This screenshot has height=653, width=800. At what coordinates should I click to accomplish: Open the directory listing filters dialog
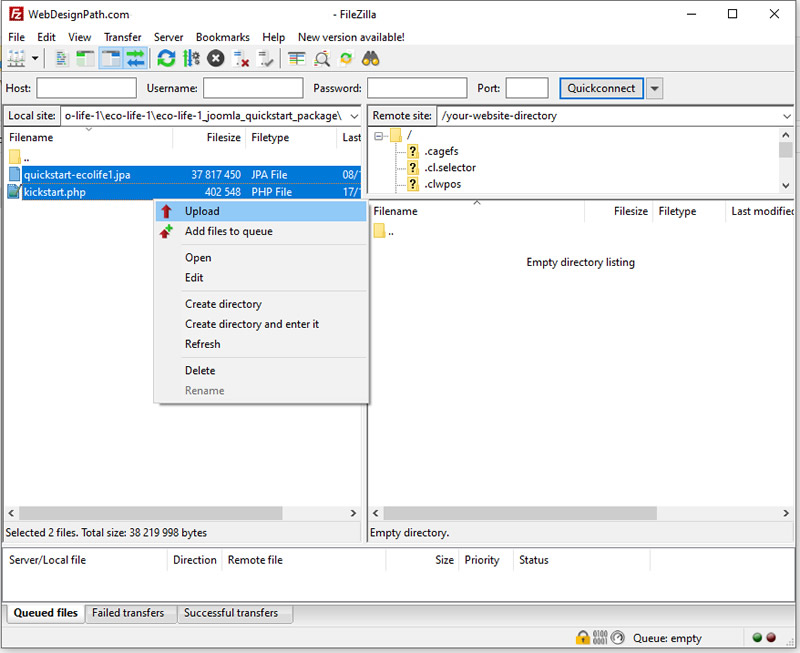(296, 59)
